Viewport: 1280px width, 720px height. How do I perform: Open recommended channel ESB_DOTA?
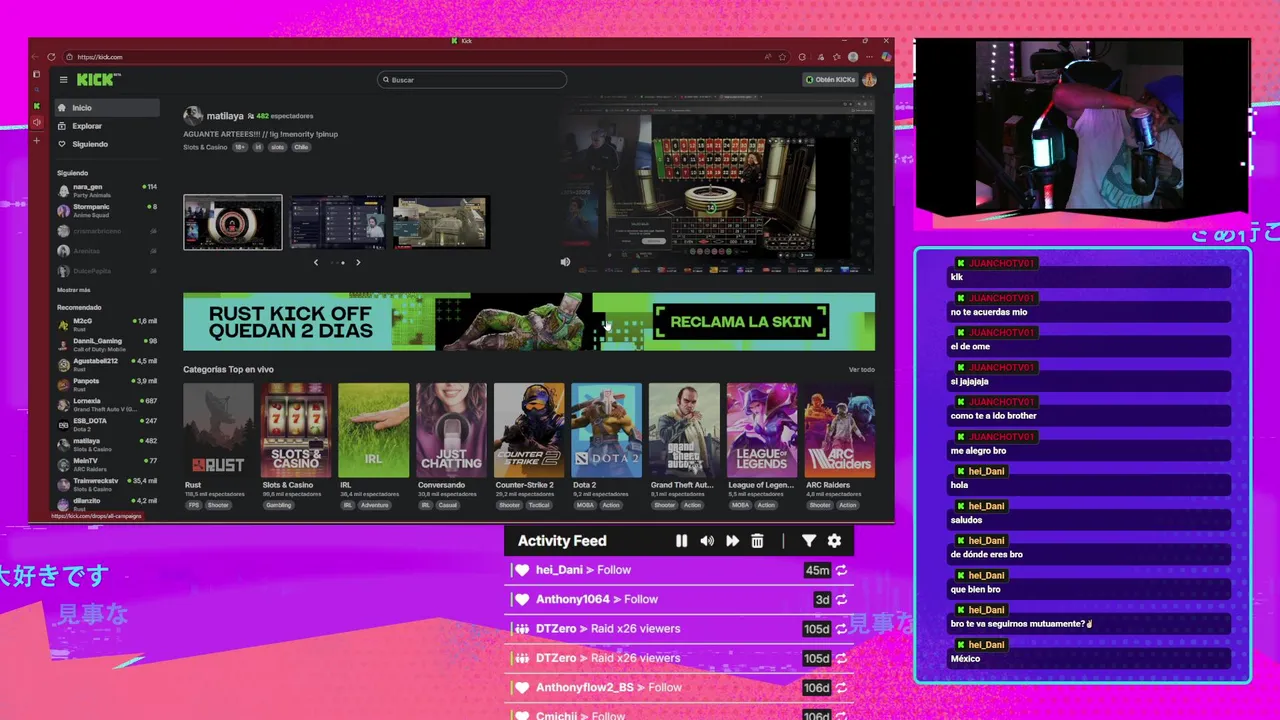click(x=107, y=424)
